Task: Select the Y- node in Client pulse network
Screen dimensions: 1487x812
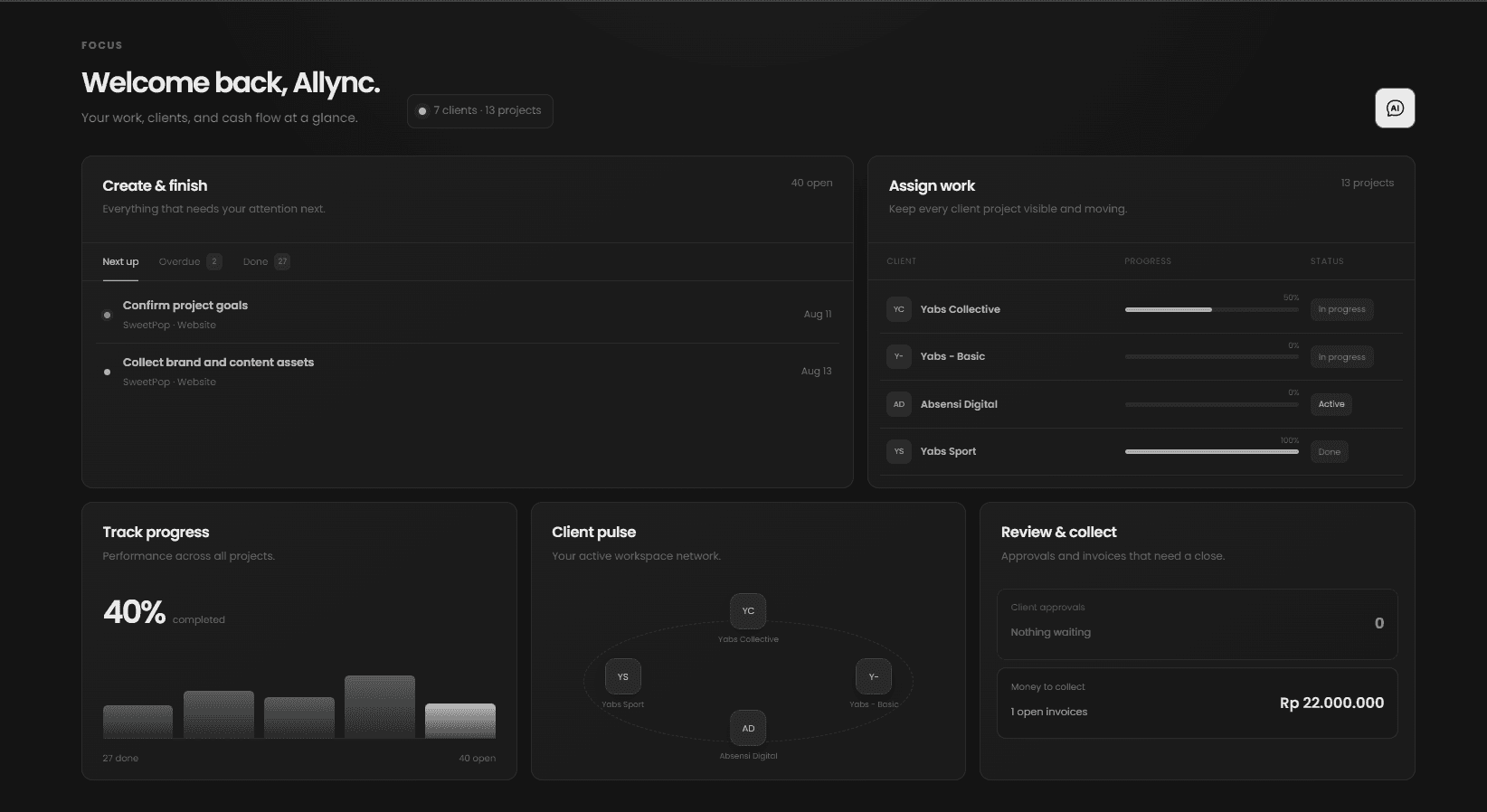Action: point(874,676)
